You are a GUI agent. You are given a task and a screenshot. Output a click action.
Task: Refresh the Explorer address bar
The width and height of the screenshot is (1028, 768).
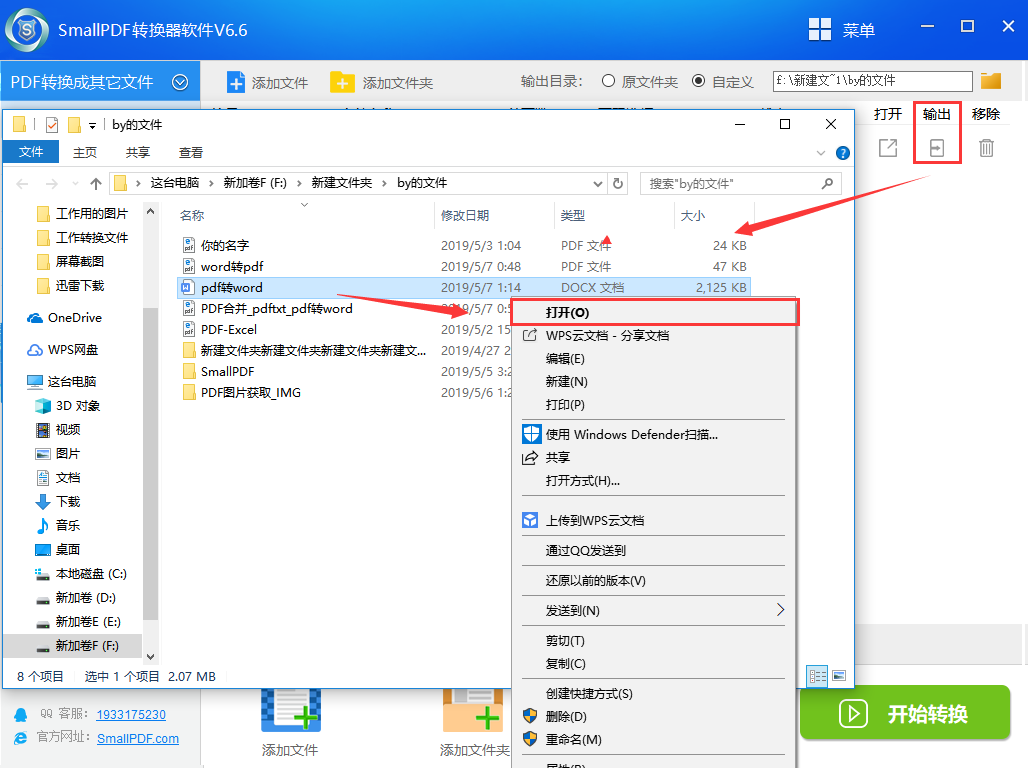click(618, 184)
